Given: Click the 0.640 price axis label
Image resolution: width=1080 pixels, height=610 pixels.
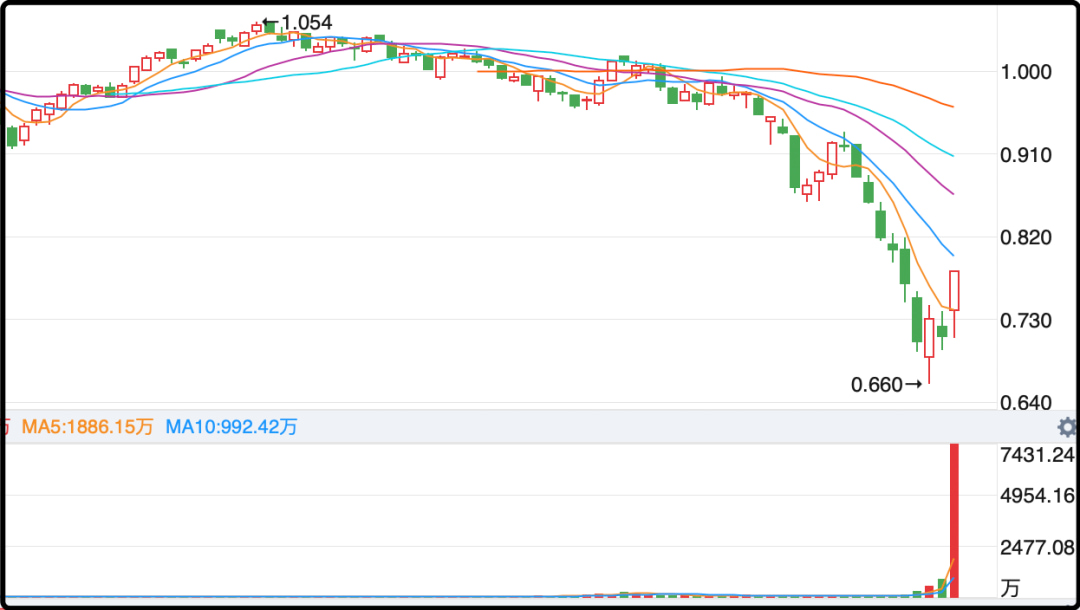Looking at the screenshot, I should (x=1026, y=402).
